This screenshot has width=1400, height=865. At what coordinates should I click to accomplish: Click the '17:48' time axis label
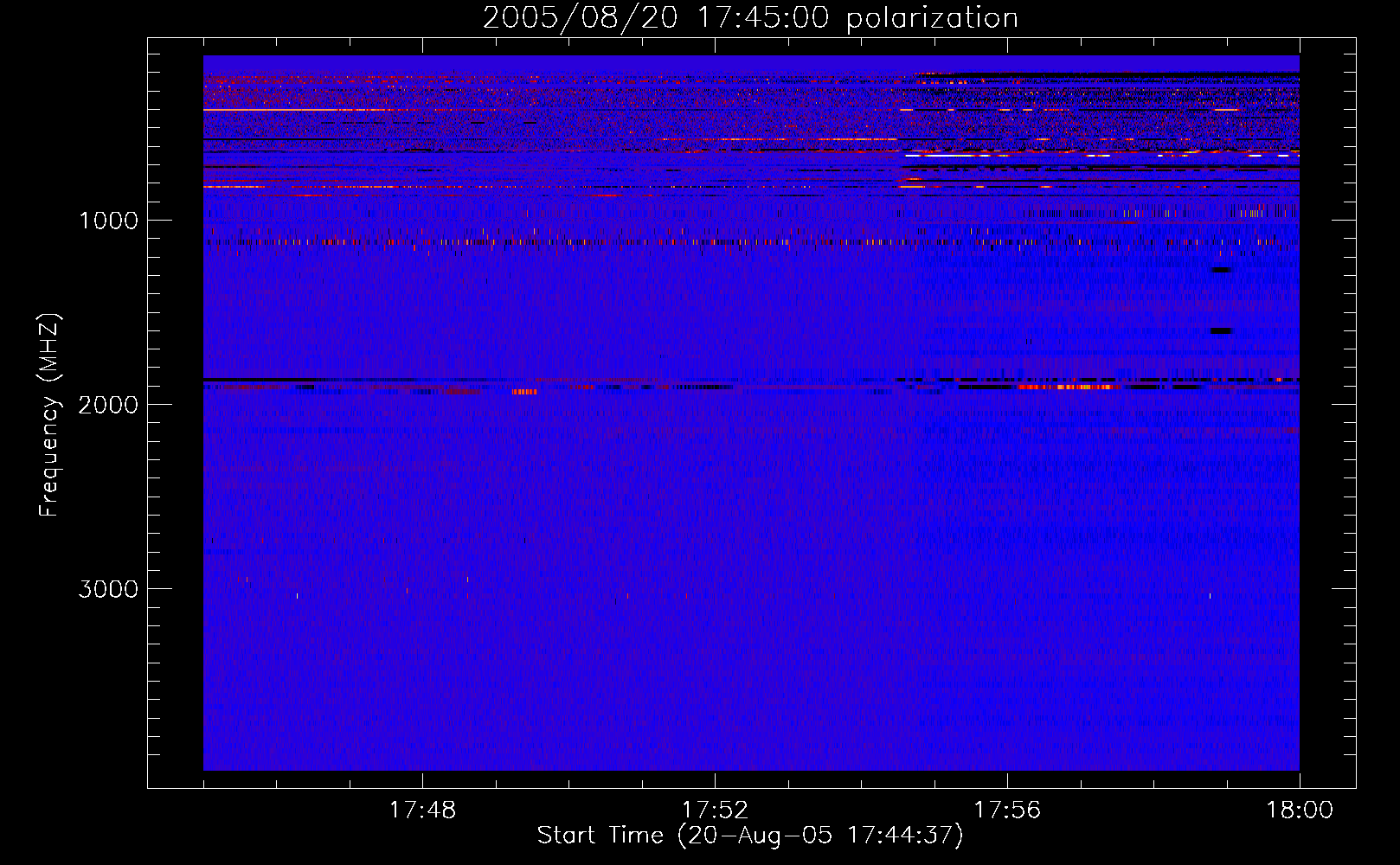click(x=422, y=811)
